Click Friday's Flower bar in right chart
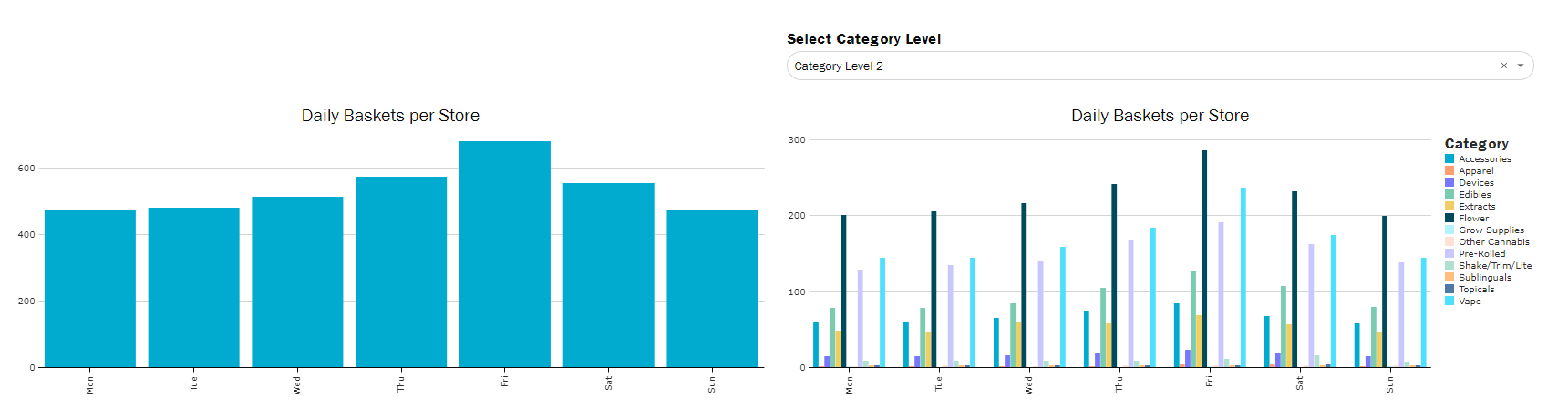This screenshot has width=1568, height=409. pos(1204,260)
